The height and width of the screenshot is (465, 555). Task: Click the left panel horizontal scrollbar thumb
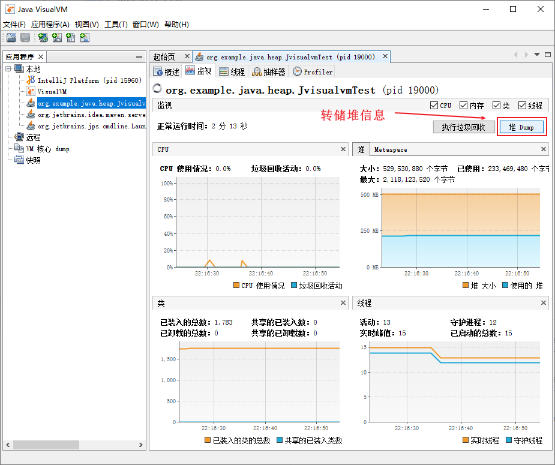click(46, 444)
